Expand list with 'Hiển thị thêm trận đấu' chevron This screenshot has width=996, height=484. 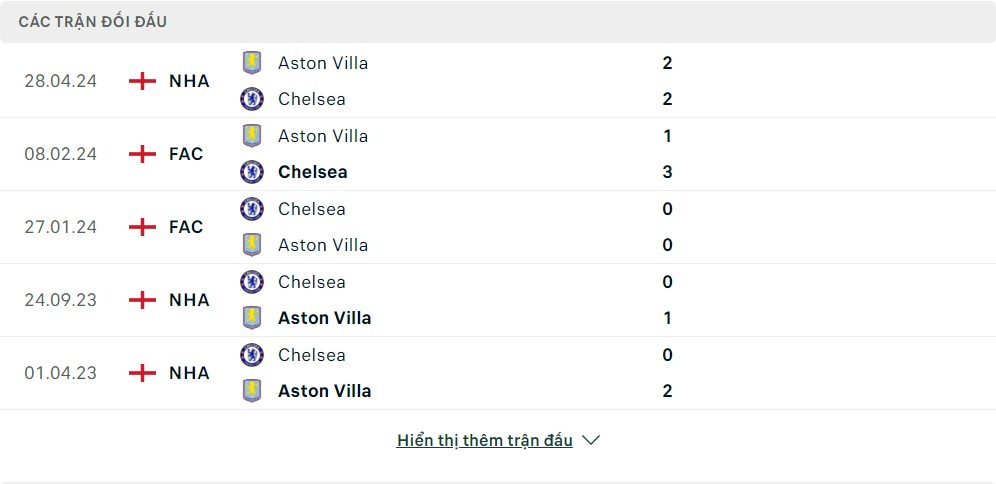(x=591, y=440)
